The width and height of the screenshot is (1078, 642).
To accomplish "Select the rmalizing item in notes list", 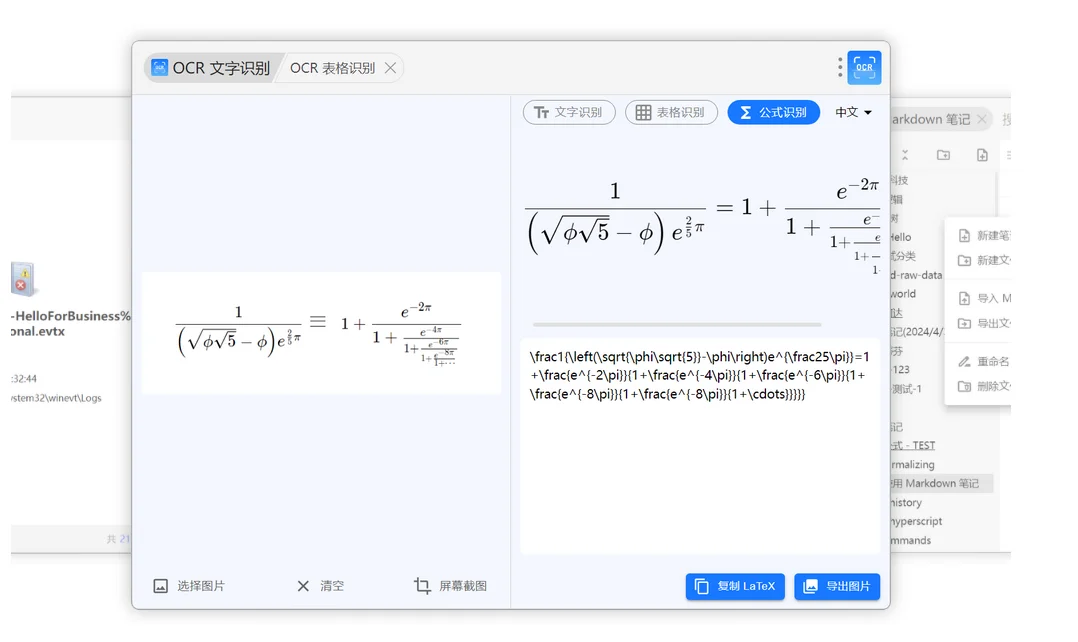I will click(913, 465).
